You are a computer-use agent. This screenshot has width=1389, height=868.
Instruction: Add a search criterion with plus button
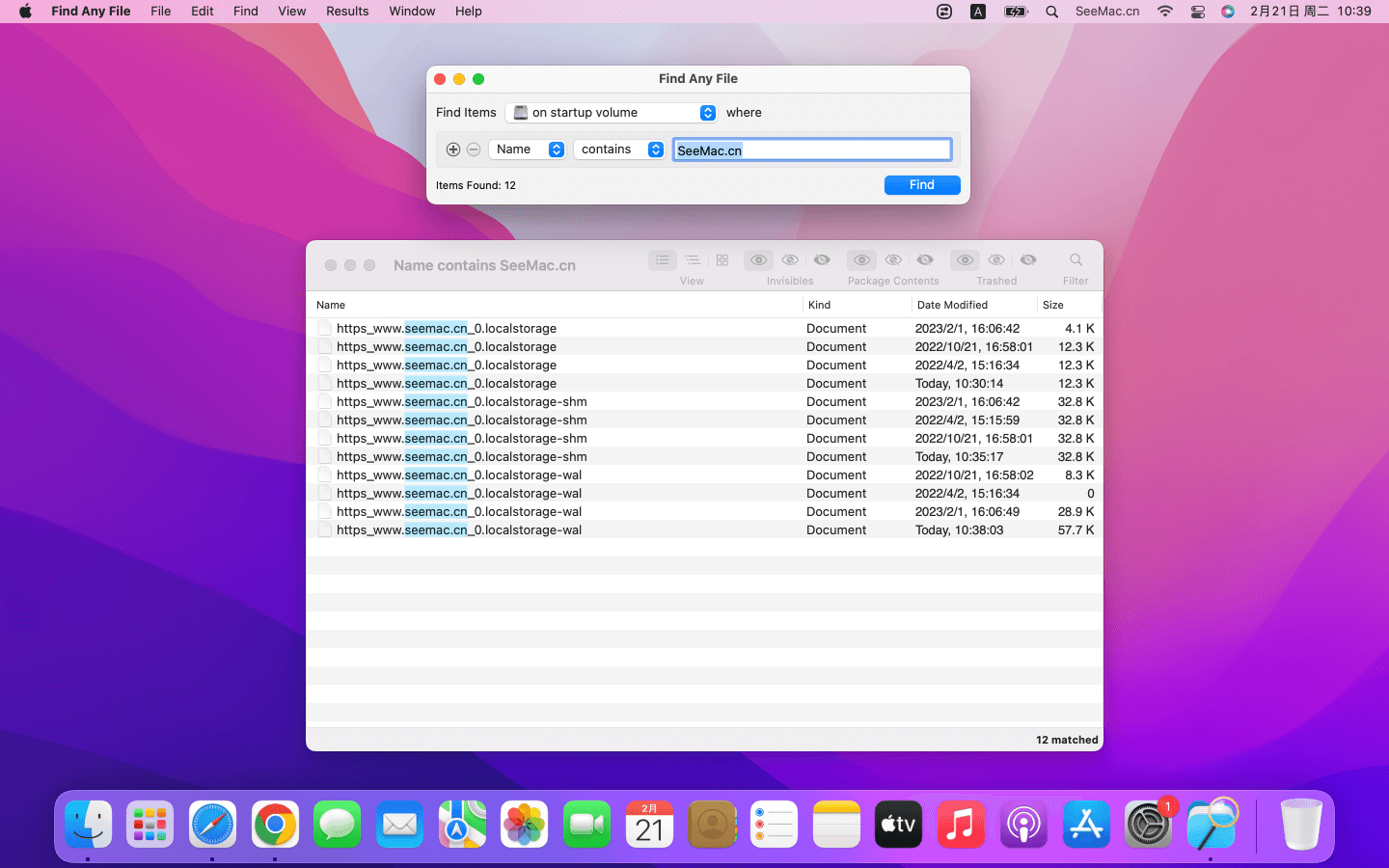[453, 149]
